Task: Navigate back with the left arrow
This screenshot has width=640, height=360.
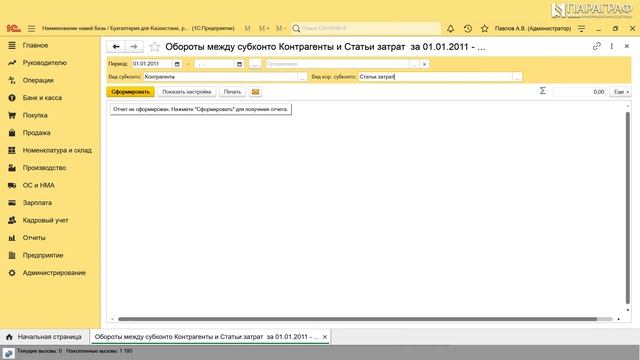Action: click(116, 47)
